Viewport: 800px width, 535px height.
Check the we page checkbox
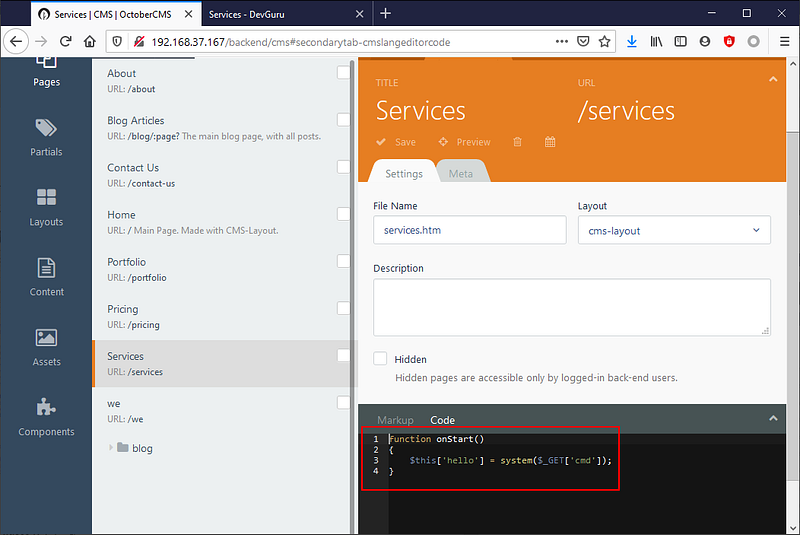[x=343, y=402]
